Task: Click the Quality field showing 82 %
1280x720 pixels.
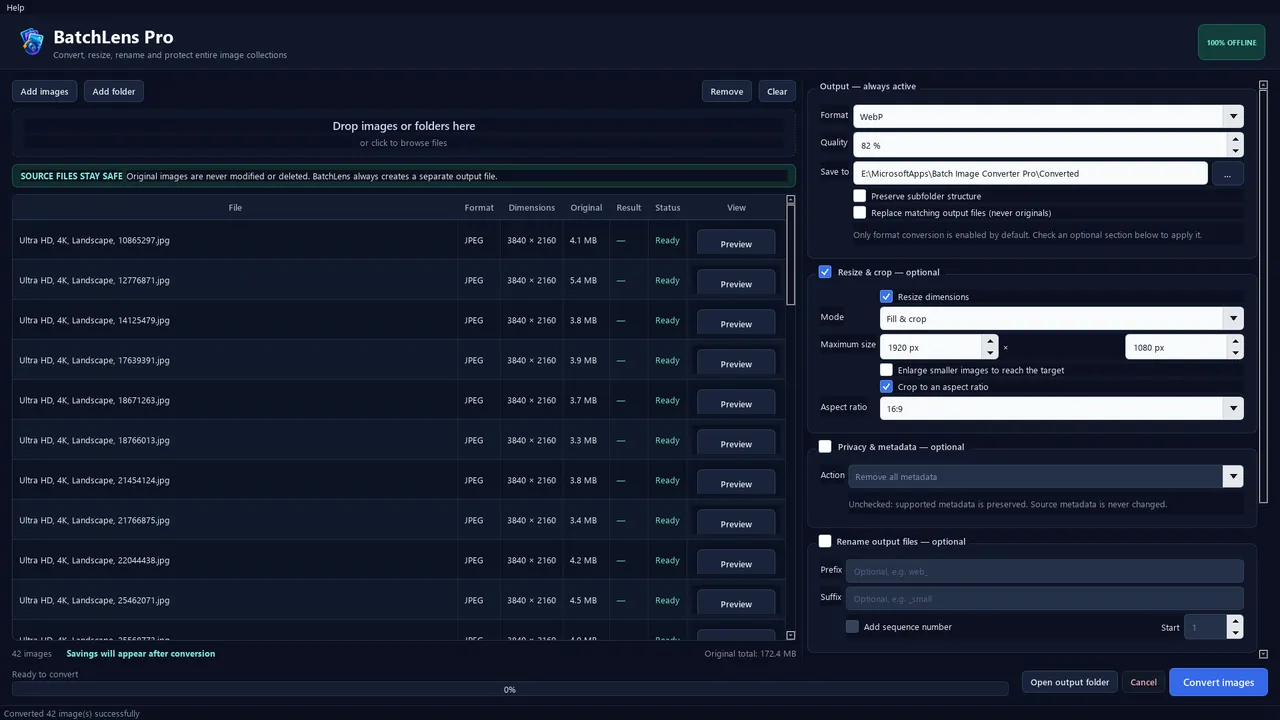Action: (1041, 145)
